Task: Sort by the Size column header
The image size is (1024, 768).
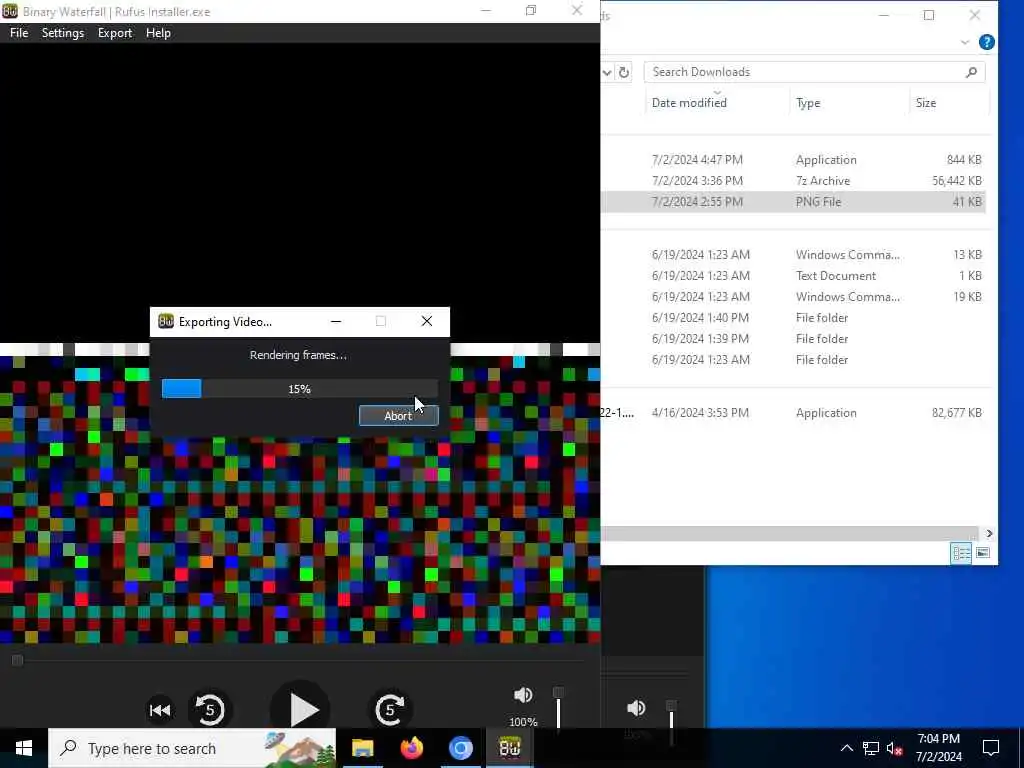Action: click(x=925, y=103)
